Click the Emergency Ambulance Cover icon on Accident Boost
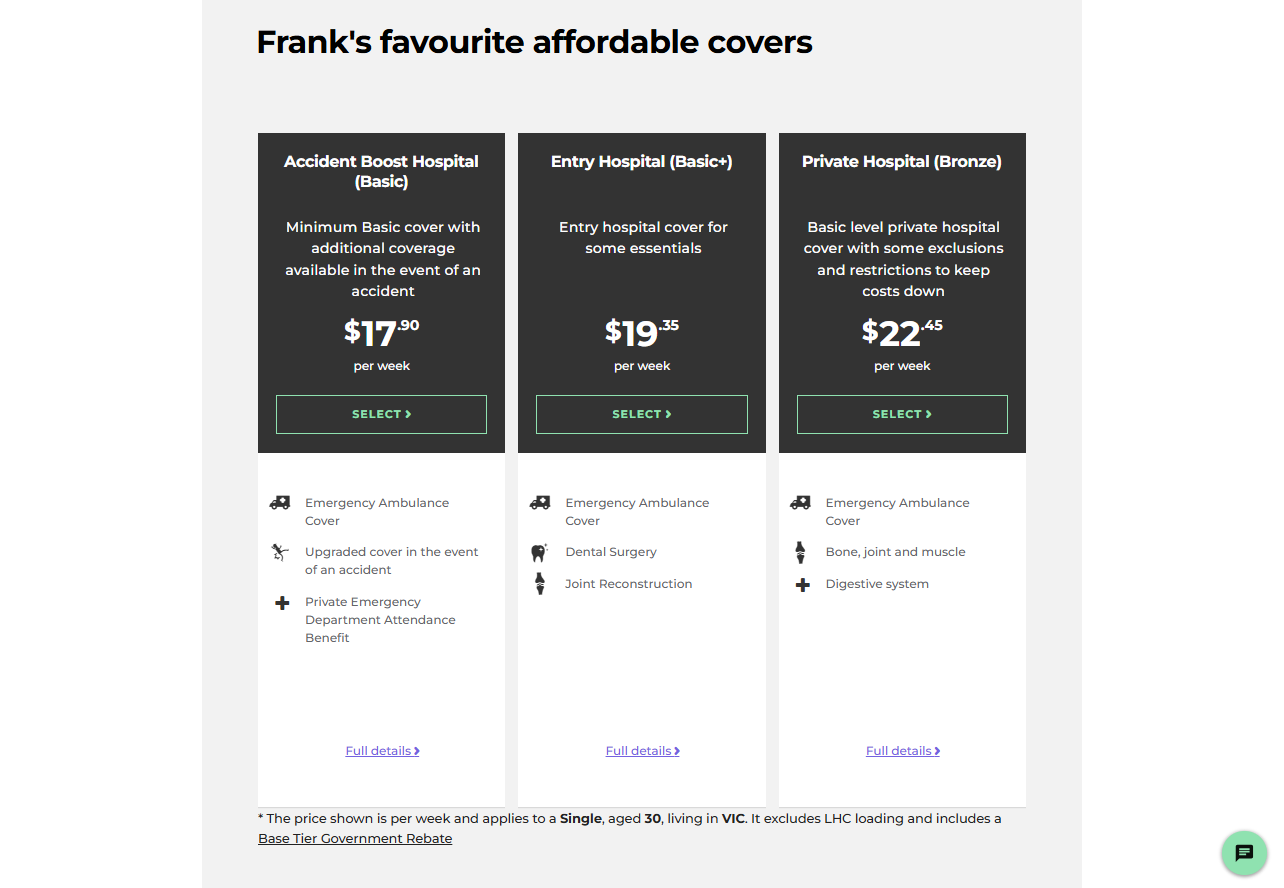1284x888 pixels. (x=279, y=503)
